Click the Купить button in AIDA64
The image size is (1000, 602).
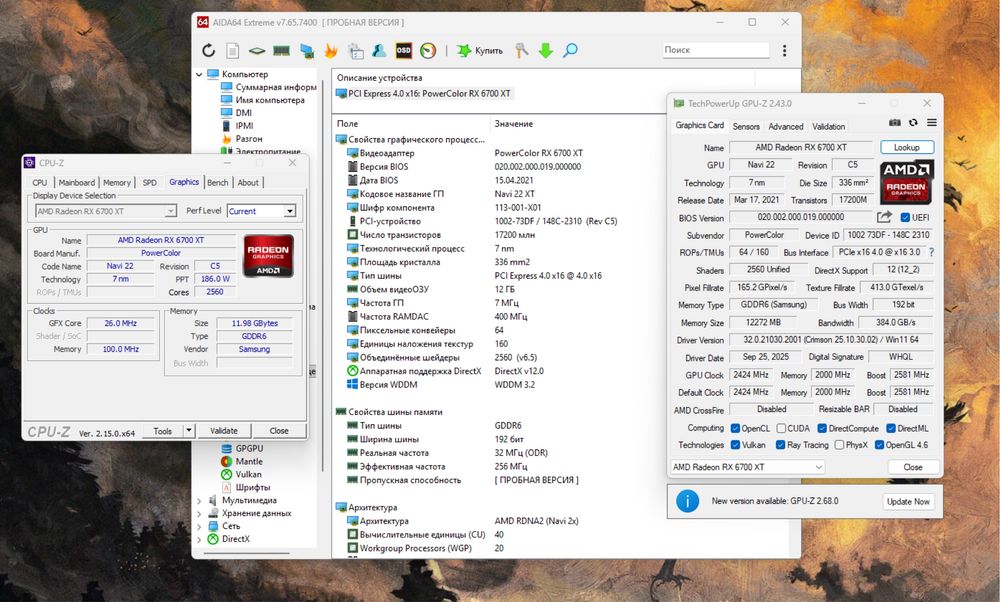(x=480, y=50)
